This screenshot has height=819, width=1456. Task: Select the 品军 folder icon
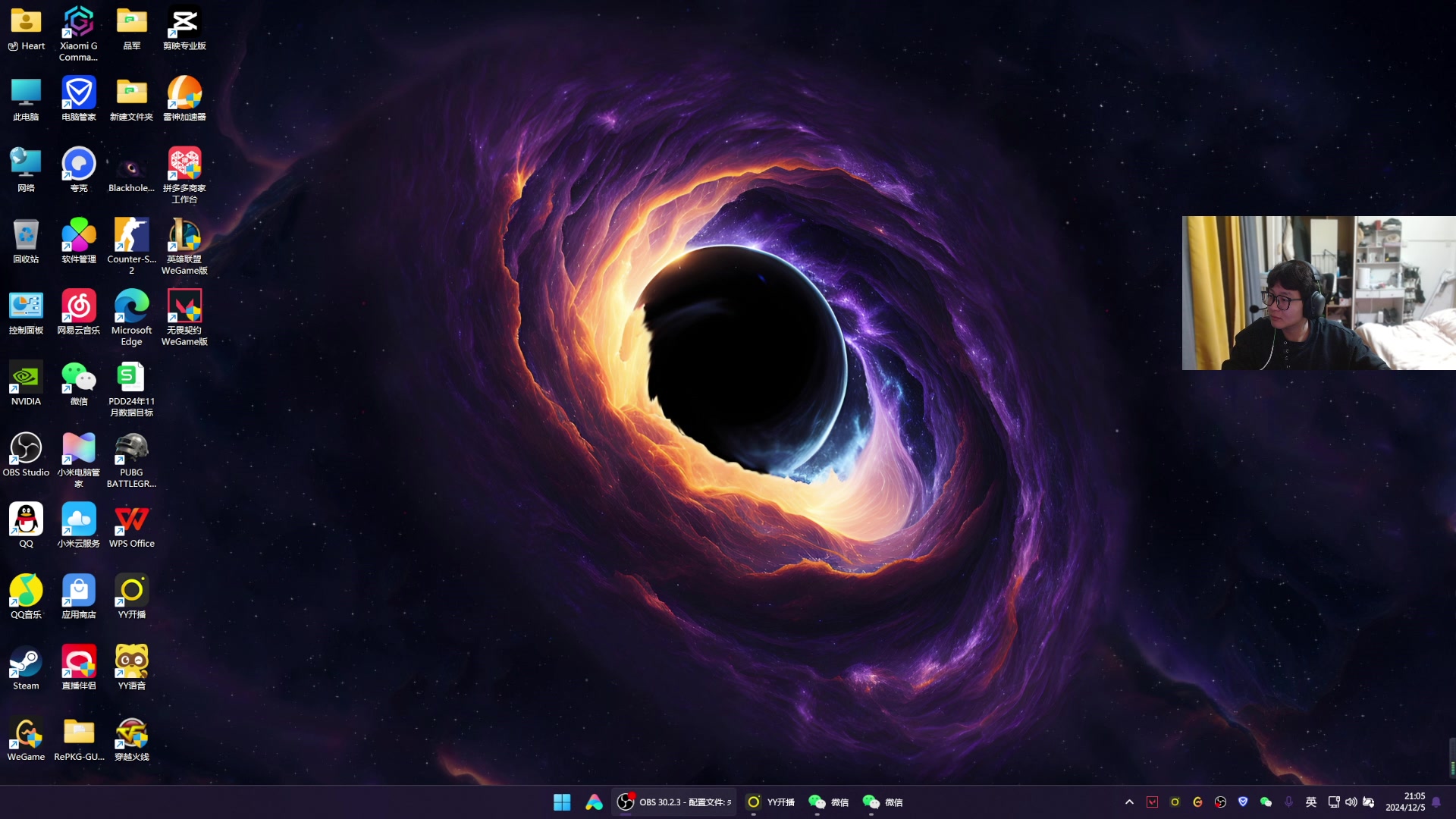pos(131,28)
